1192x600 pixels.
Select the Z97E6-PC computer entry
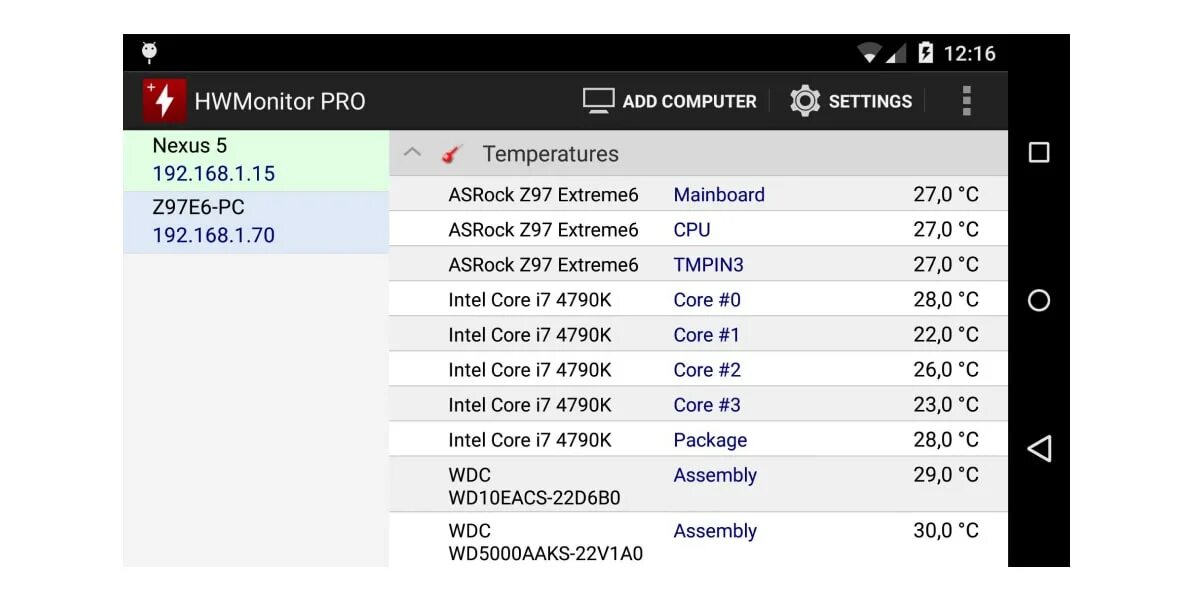(255, 222)
